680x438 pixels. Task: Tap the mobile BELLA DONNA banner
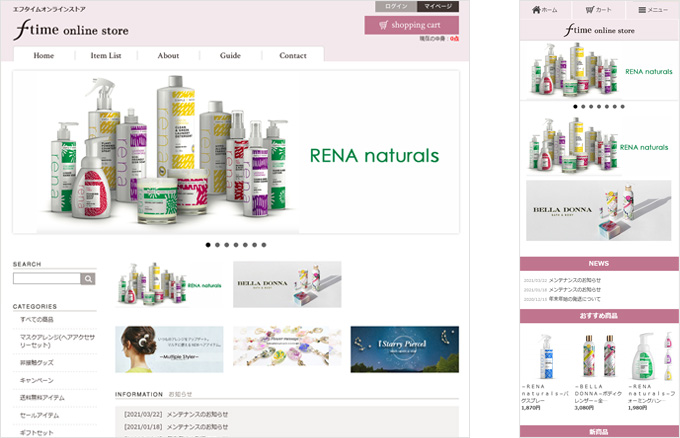(x=598, y=210)
